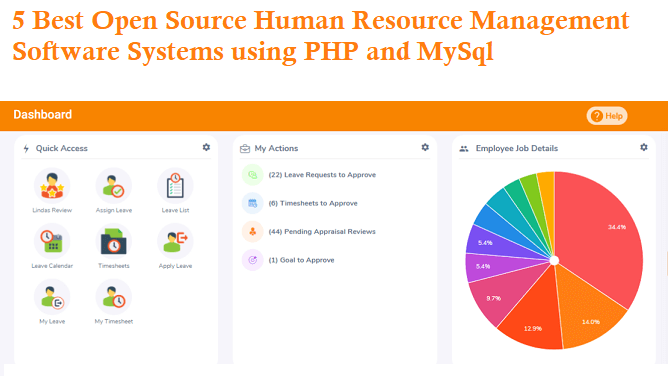The width and height of the screenshot is (671, 376).
Task: Click the My Actions briefcase icon
Action: coord(245,148)
